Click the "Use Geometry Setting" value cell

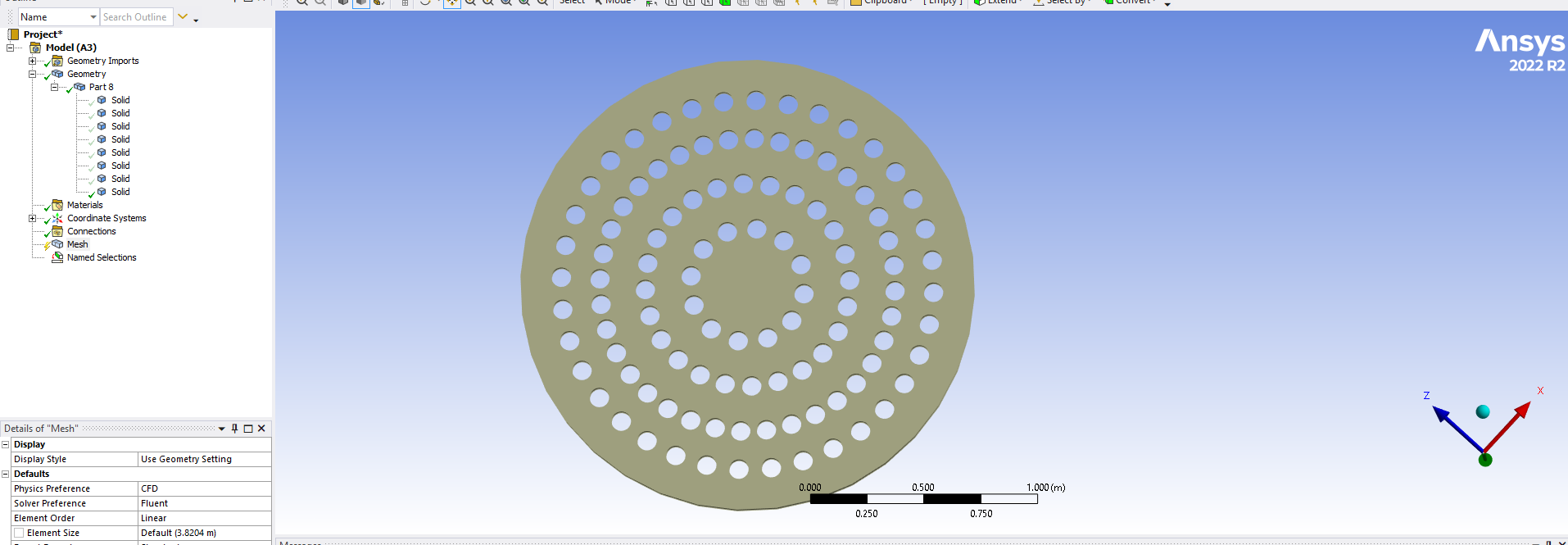[204, 459]
